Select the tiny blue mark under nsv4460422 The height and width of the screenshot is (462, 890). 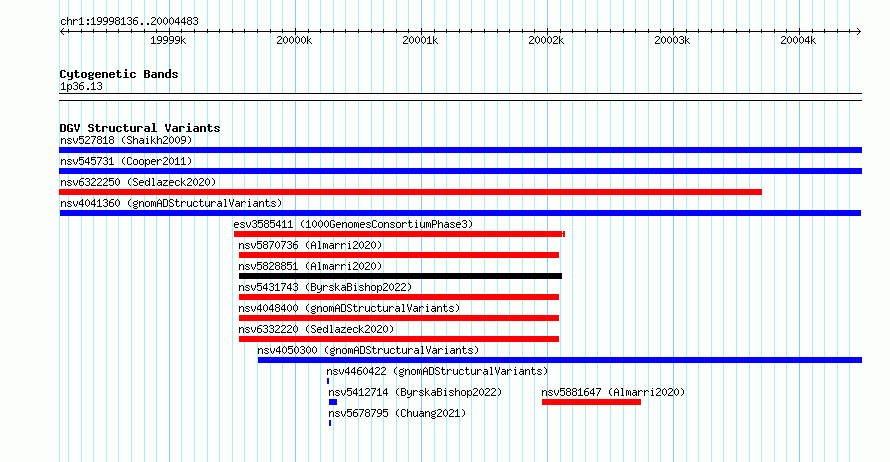click(328, 381)
